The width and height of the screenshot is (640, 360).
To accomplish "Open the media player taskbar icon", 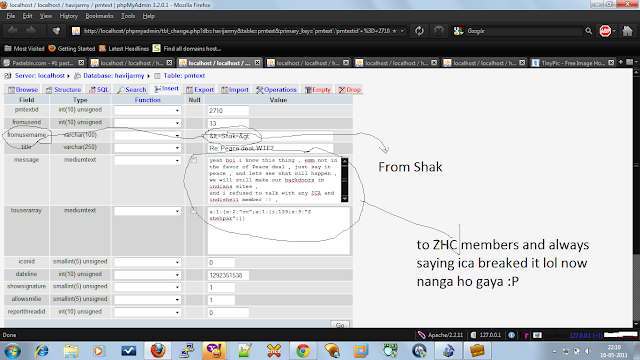I will [x=98, y=351].
